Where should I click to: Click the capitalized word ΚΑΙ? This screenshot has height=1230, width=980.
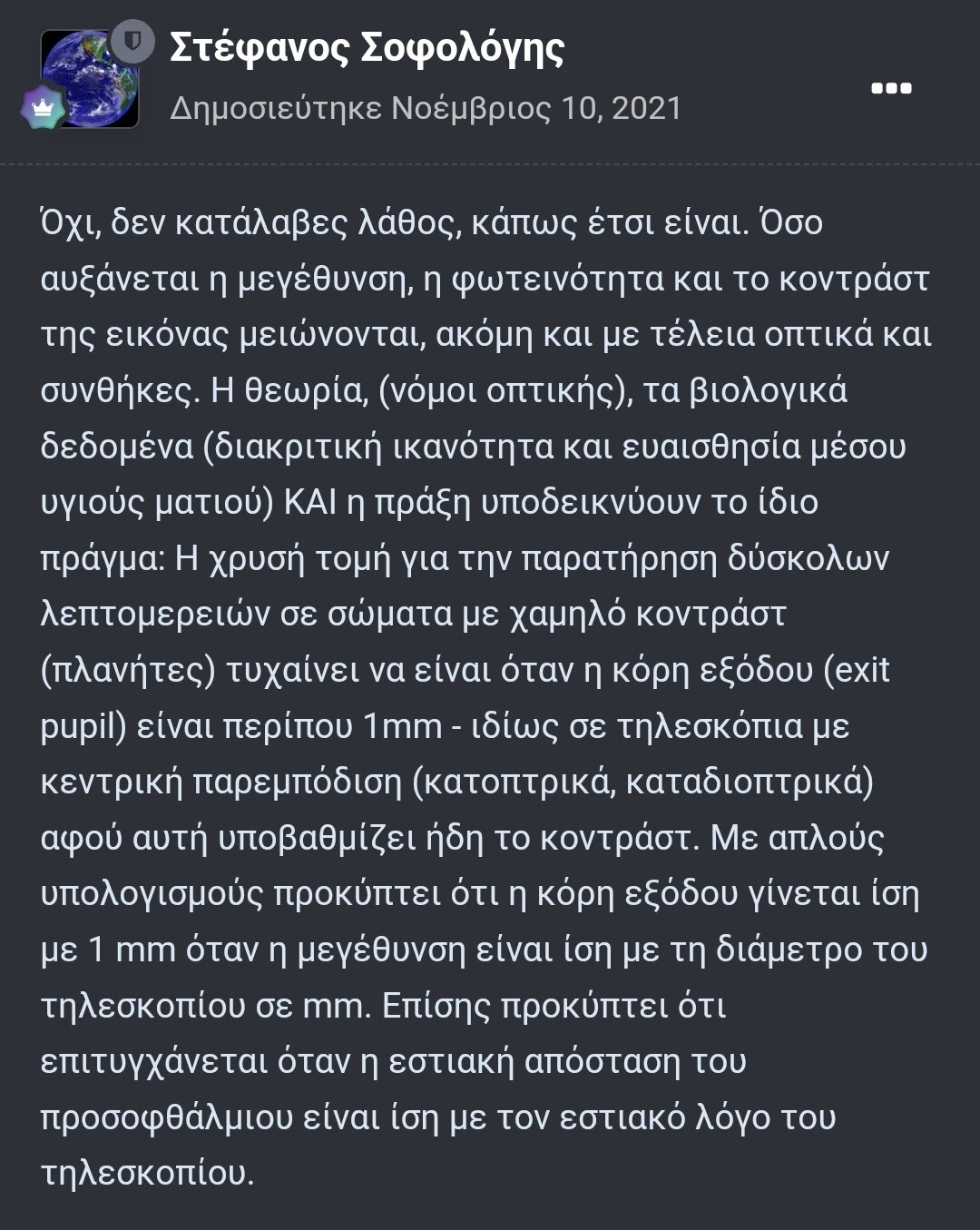pyautogui.click(x=310, y=502)
